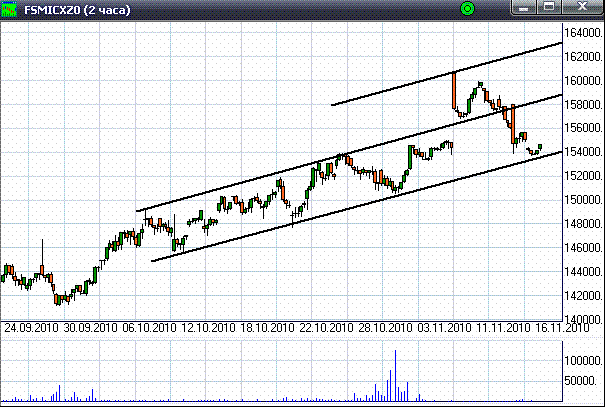Click the 06.10.2010 date label
The height and width of the screenshot is (407, 605).
pos(149,328)
